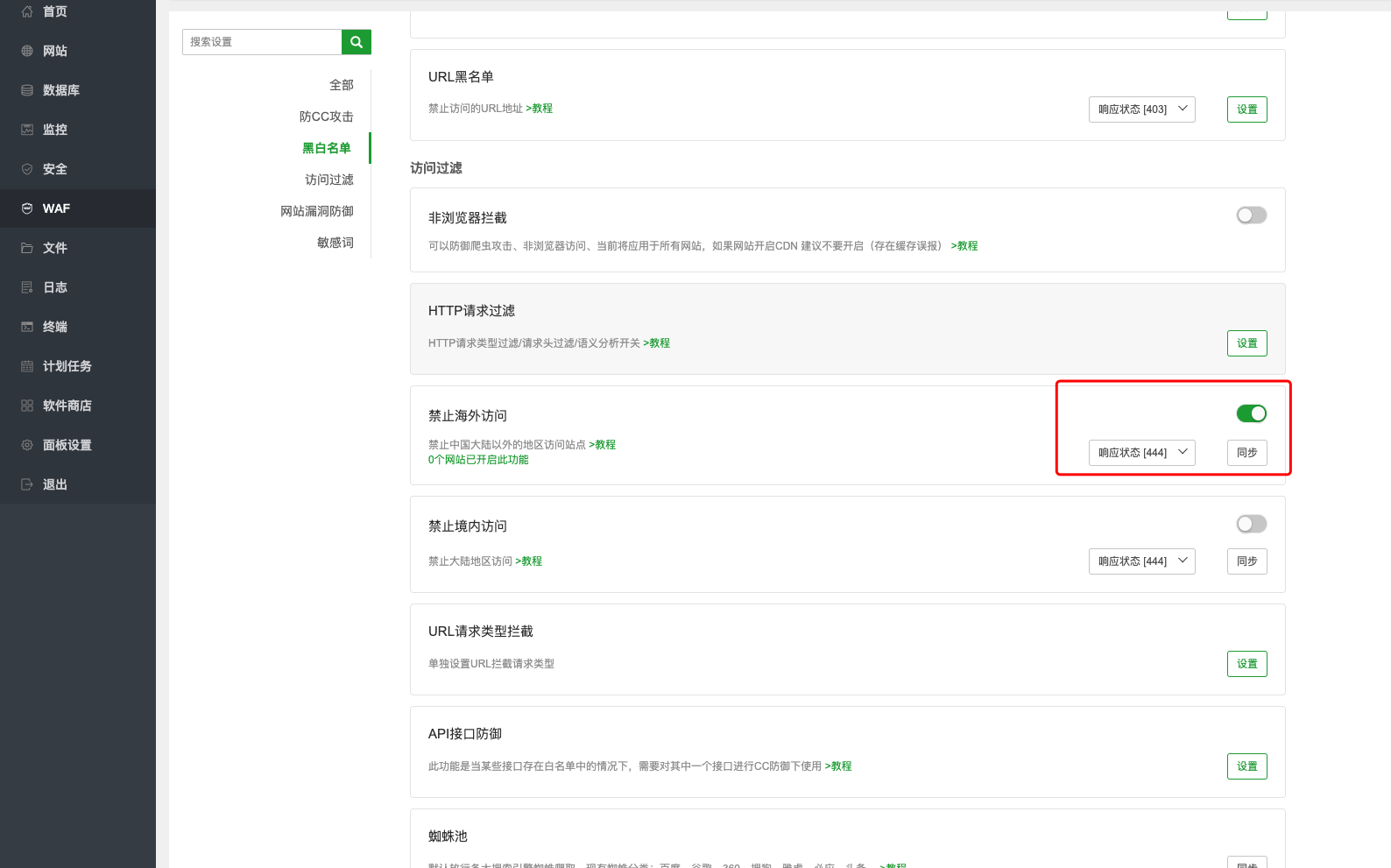Open 禁止海外访问 响应状态 [444] dropdown
The width and height of the screenshot is (1391, 868).
[x=1142, y=453]
